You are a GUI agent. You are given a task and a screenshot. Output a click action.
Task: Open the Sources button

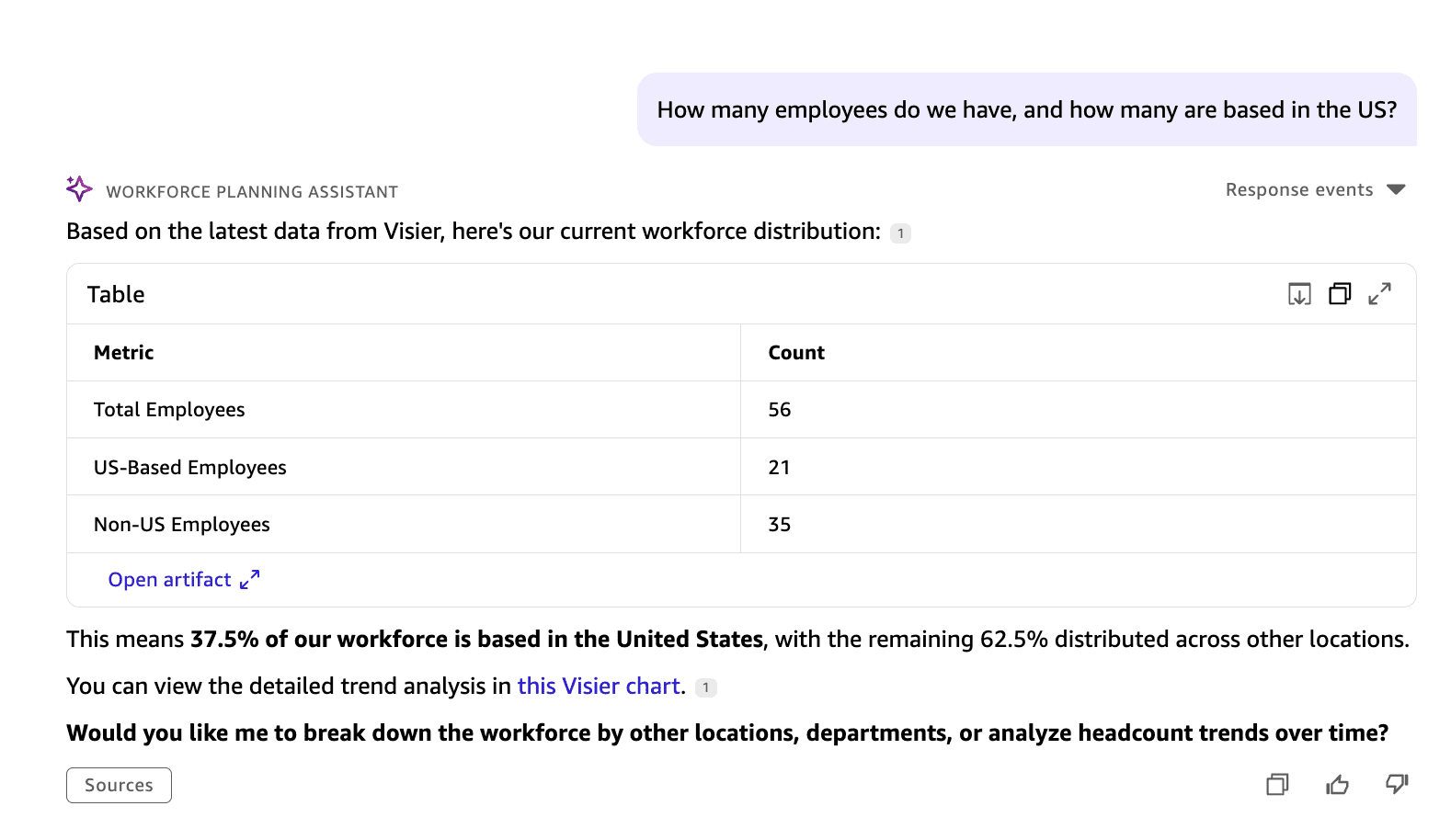pos(119,786)
